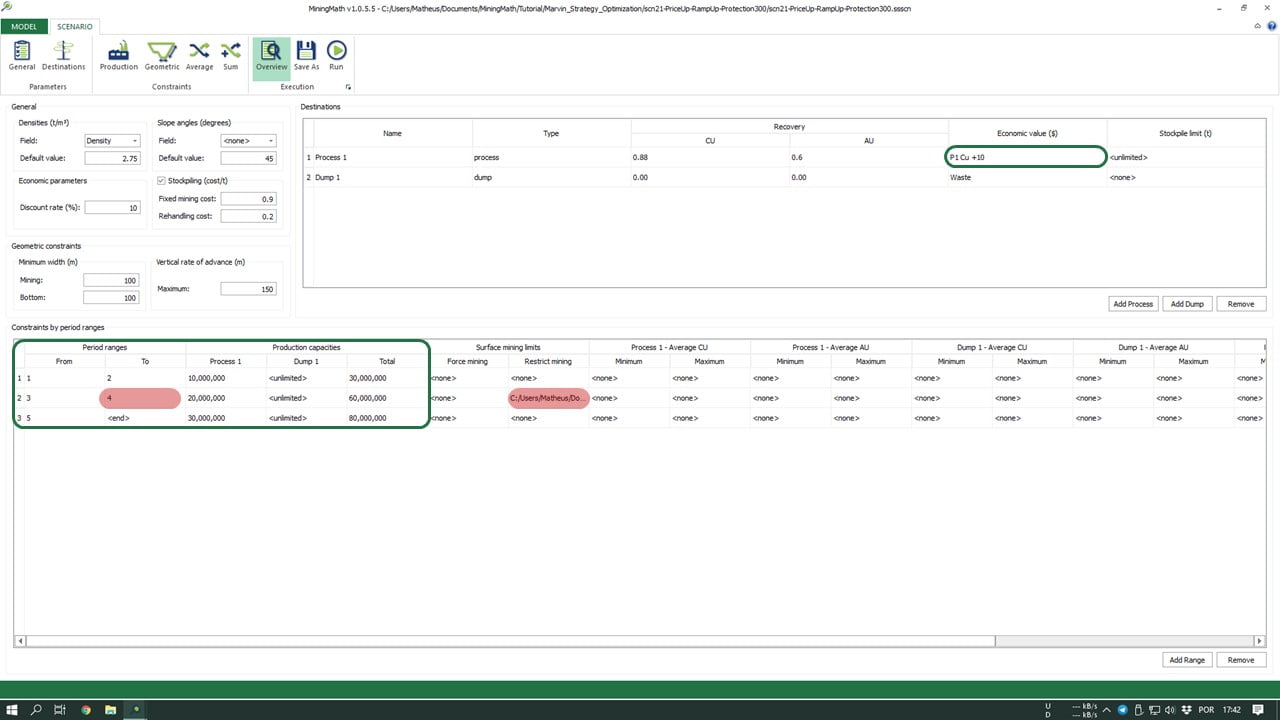
Task: Click the Discount rate input field
Action: (x=112, y=208)
